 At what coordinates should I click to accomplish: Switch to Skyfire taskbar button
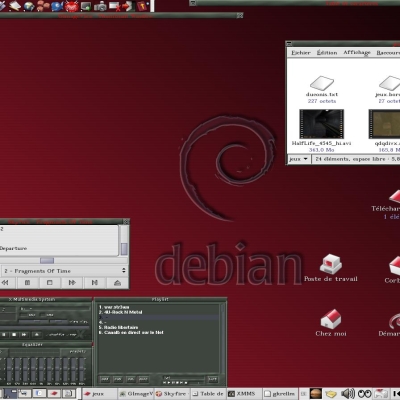[172, 394]
